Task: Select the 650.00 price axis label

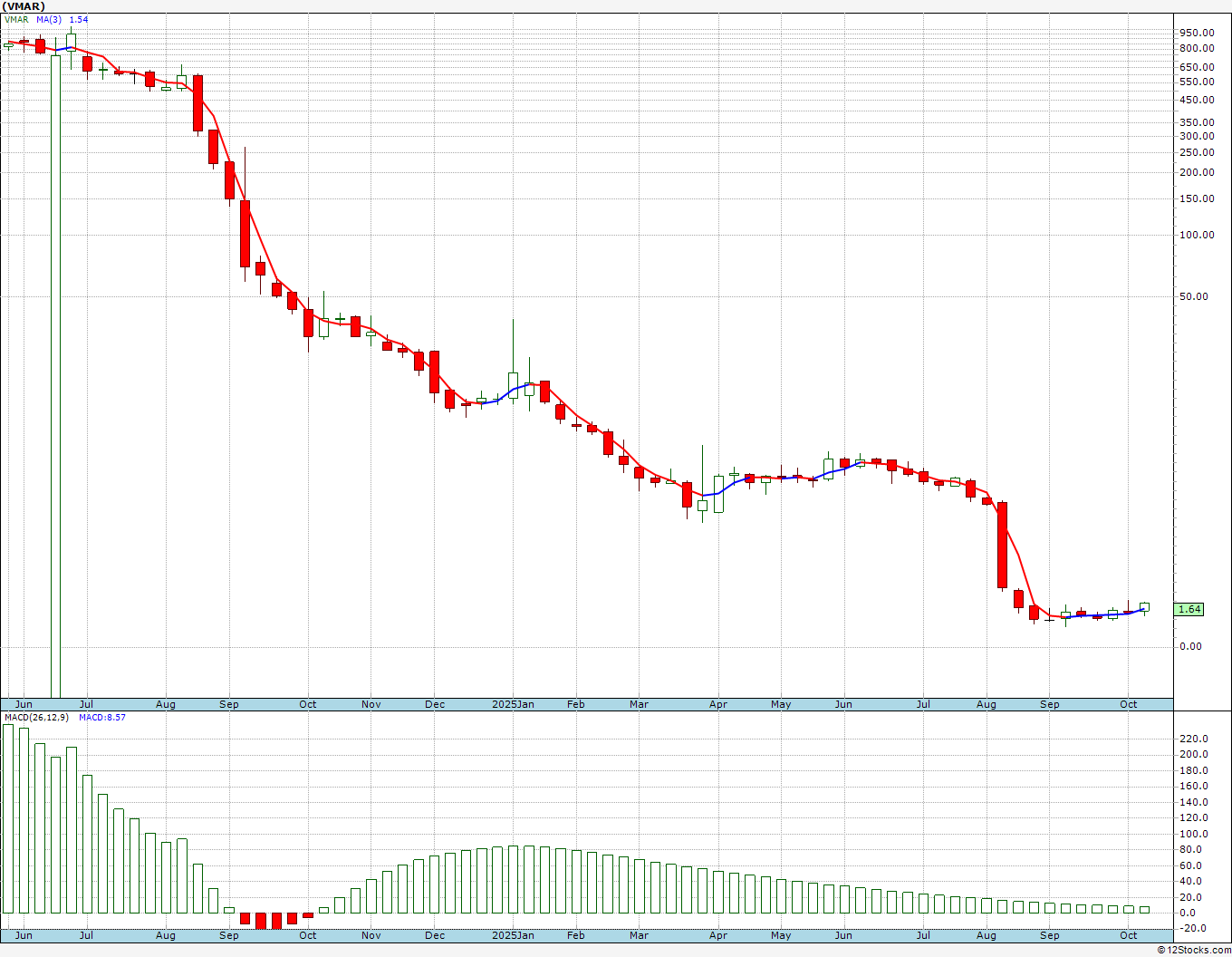Action: 1196,67
